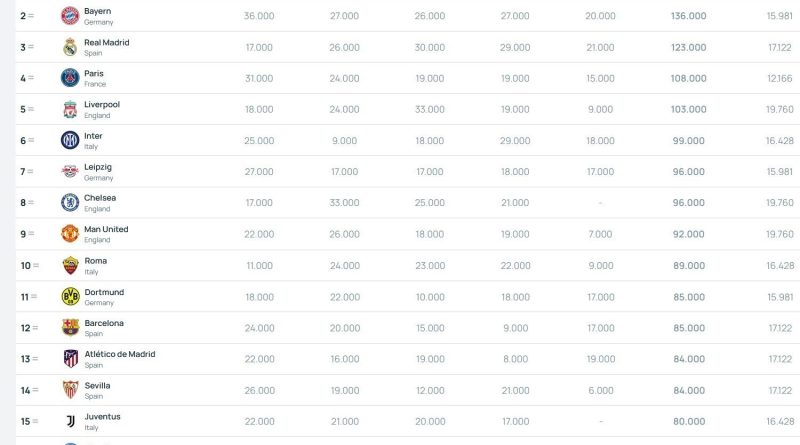
Task: Click the Atlético de Madrid name link
Action: (119, 354)
